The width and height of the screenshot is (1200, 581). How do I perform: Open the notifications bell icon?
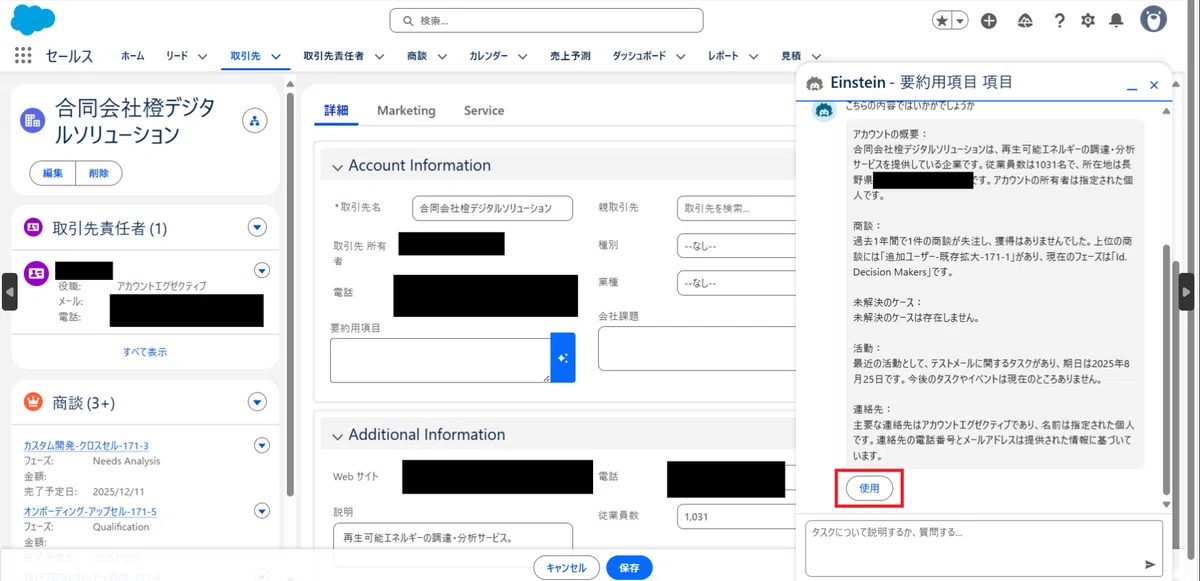point(1117,20)
